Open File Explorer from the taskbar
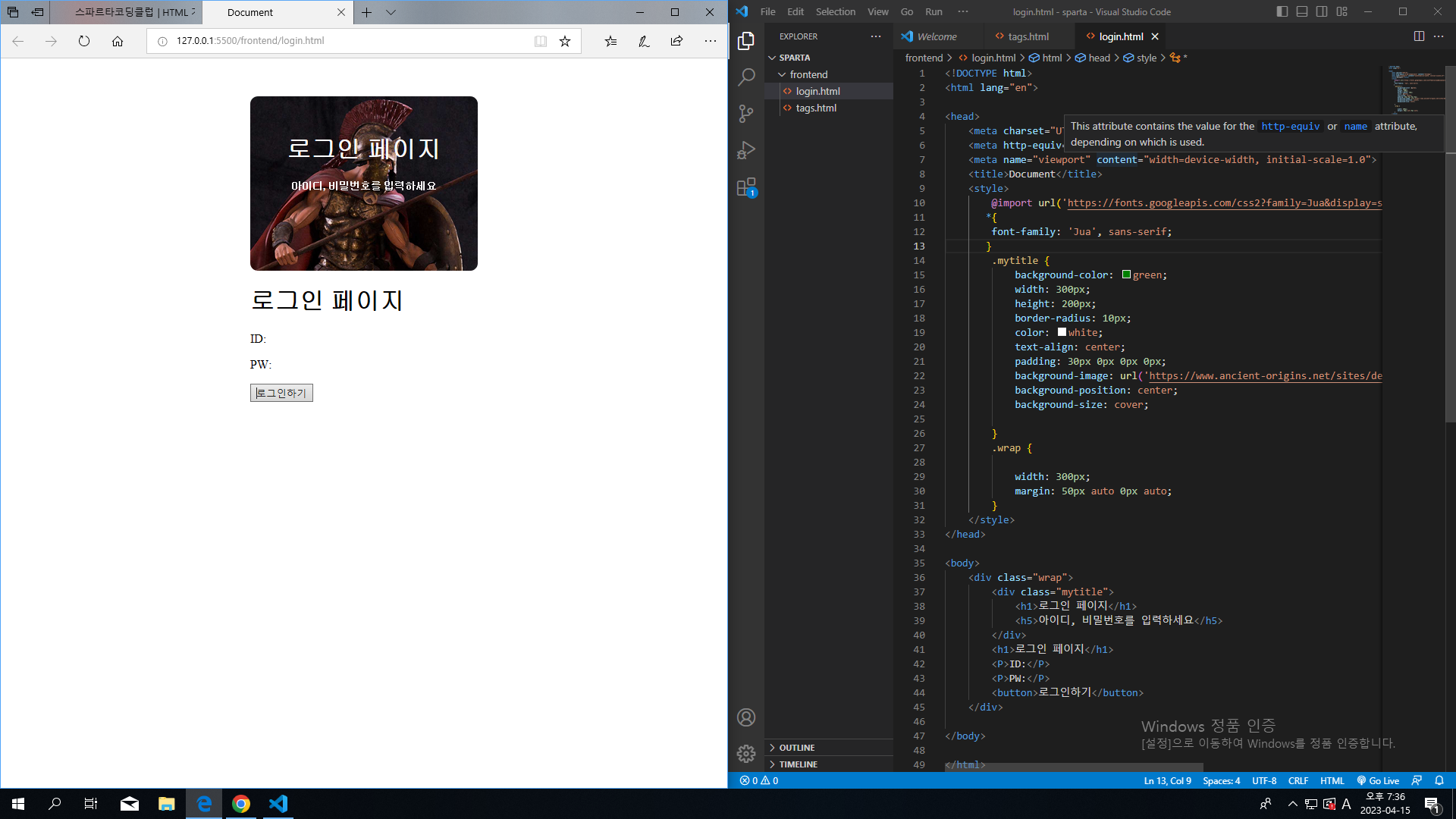The image size is (1456, 819). point(167,804)
